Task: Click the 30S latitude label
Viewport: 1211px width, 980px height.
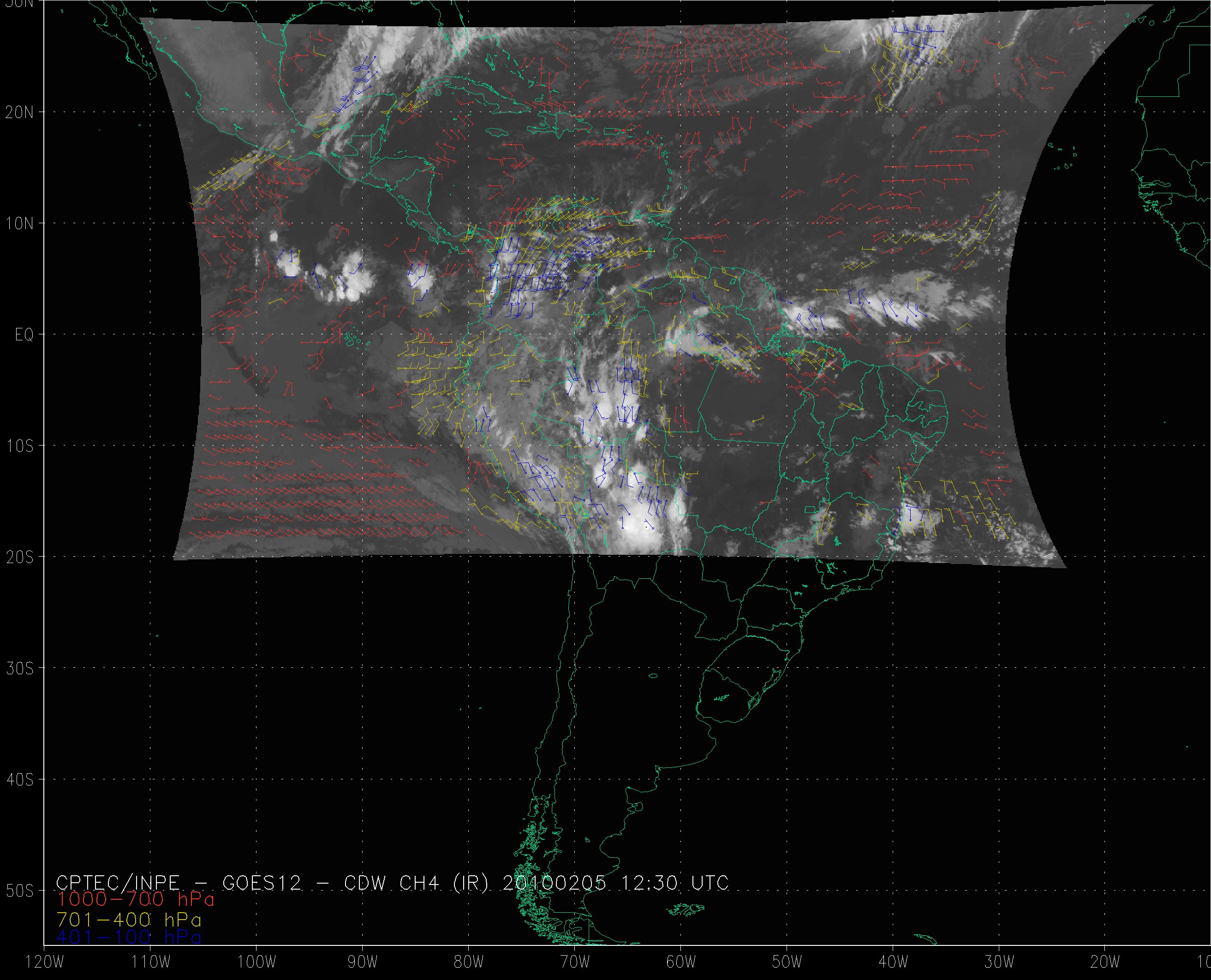Action: (20, 668)
